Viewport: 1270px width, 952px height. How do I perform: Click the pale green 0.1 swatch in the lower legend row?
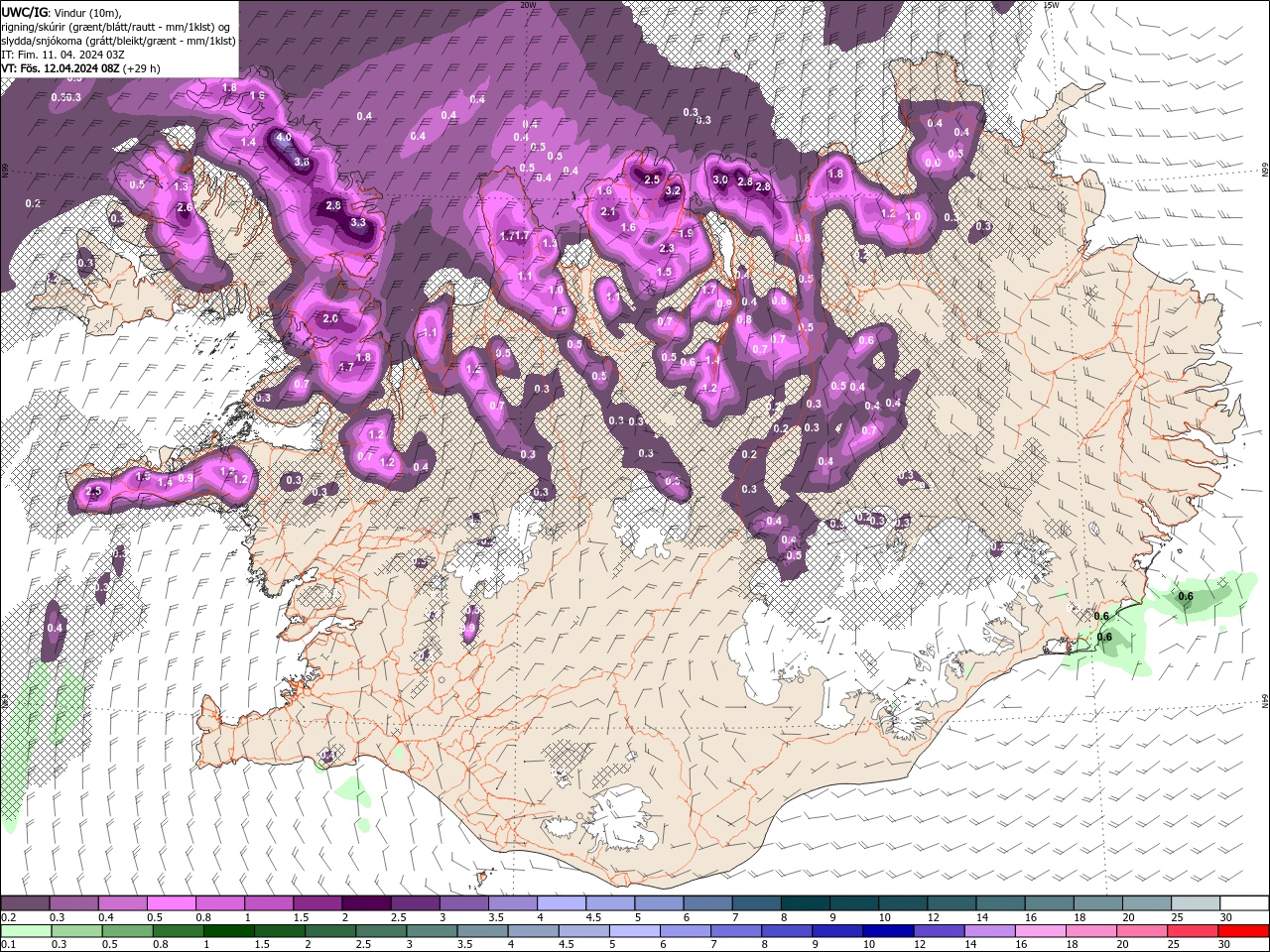point(25,931)
